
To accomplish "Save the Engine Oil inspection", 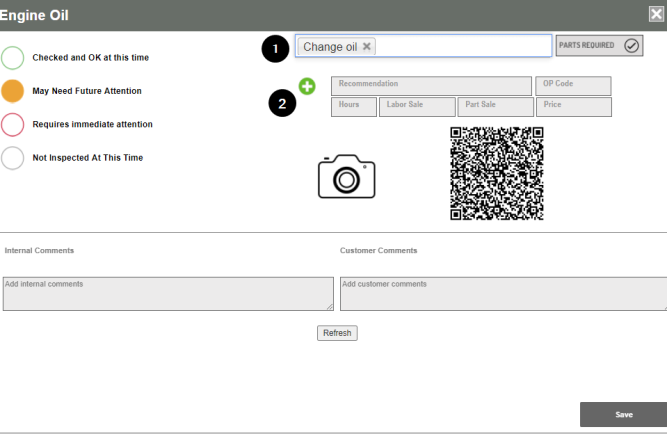I will pyautogui.click(x=624, y=414).
